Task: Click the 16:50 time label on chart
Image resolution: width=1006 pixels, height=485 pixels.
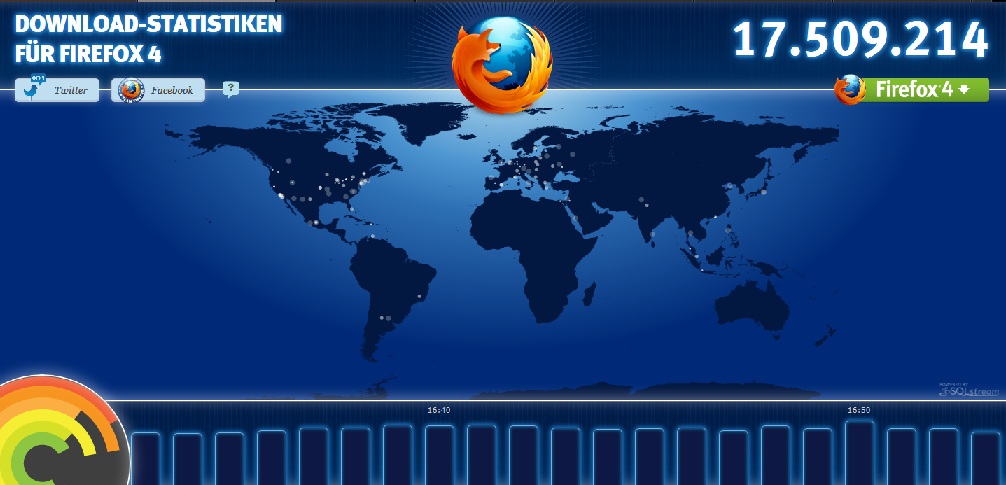Action: click(x=858, y=410)
